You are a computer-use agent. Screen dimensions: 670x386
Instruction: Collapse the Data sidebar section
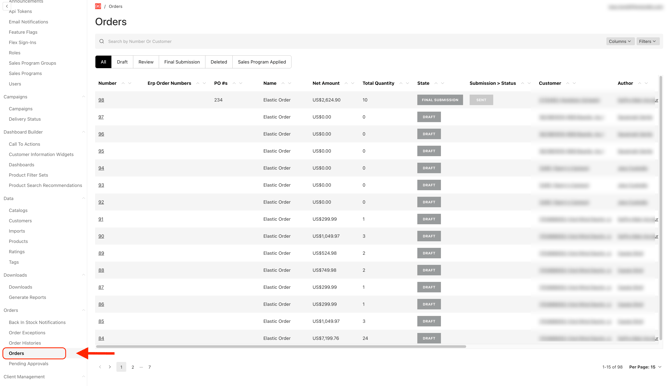[83, 198]
